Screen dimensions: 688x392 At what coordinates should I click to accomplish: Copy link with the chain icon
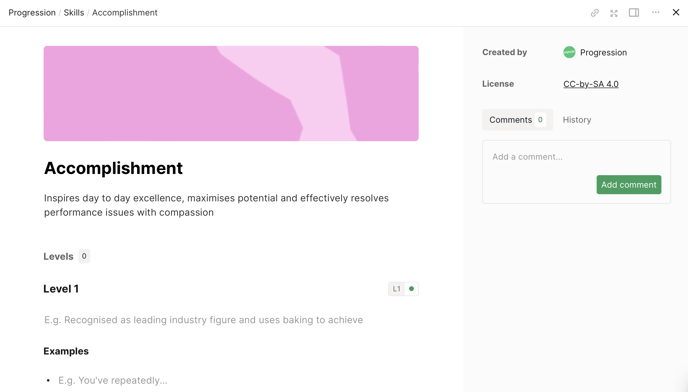click(595, 13)
